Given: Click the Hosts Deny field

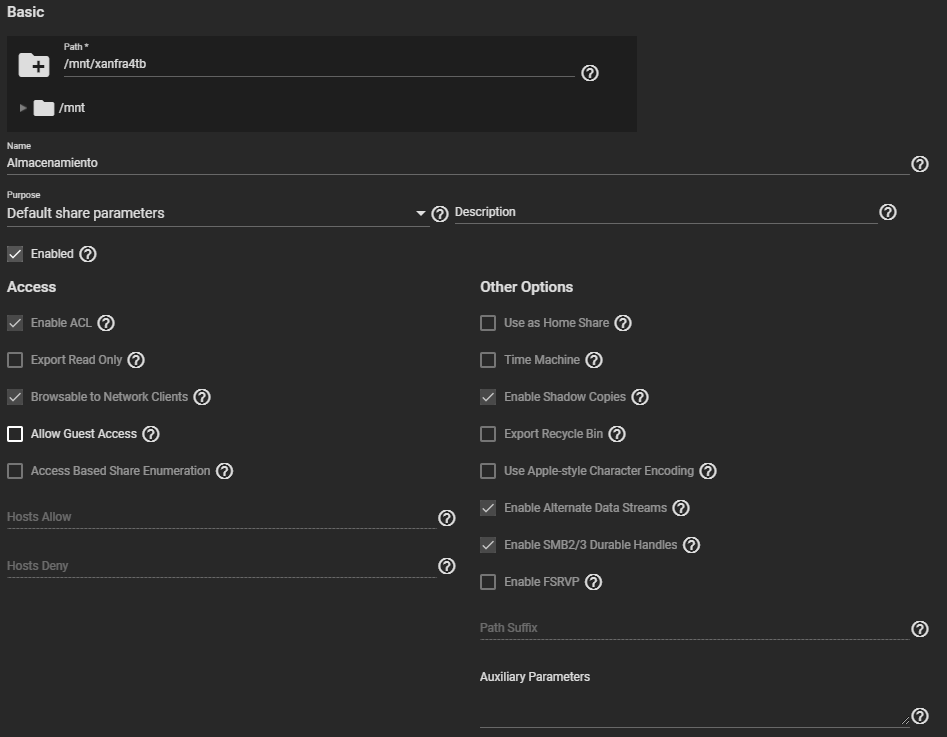Looking at the screenshot, I should pyautogui.click(x=221, y=566).
